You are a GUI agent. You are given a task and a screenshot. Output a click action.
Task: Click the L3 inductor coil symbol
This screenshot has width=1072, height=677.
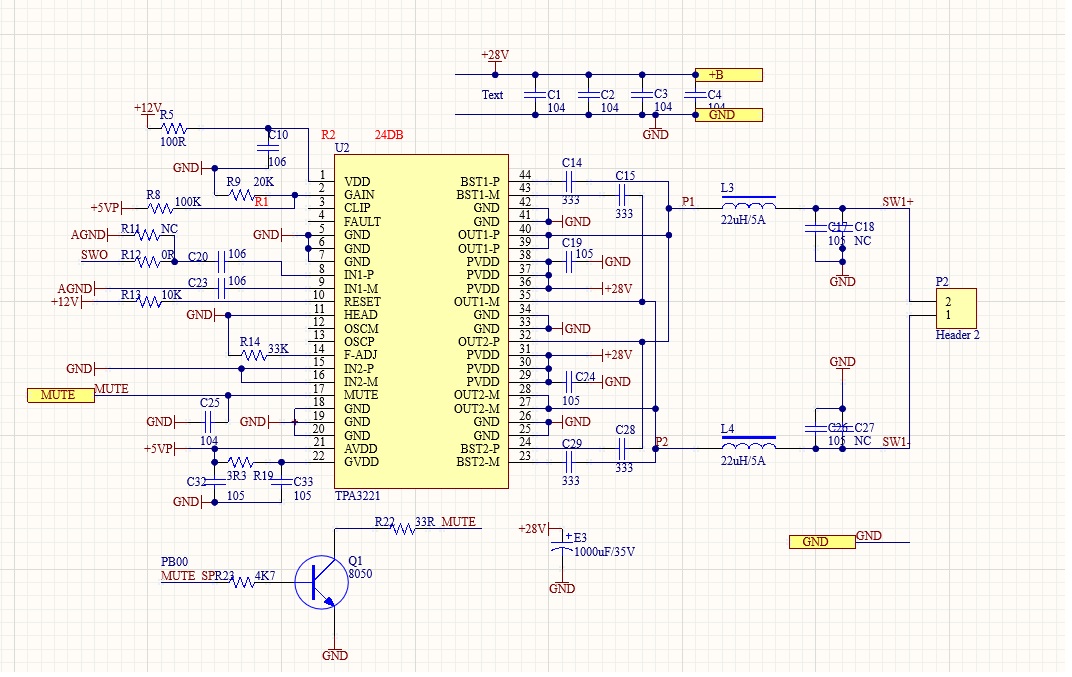[749, 203]
